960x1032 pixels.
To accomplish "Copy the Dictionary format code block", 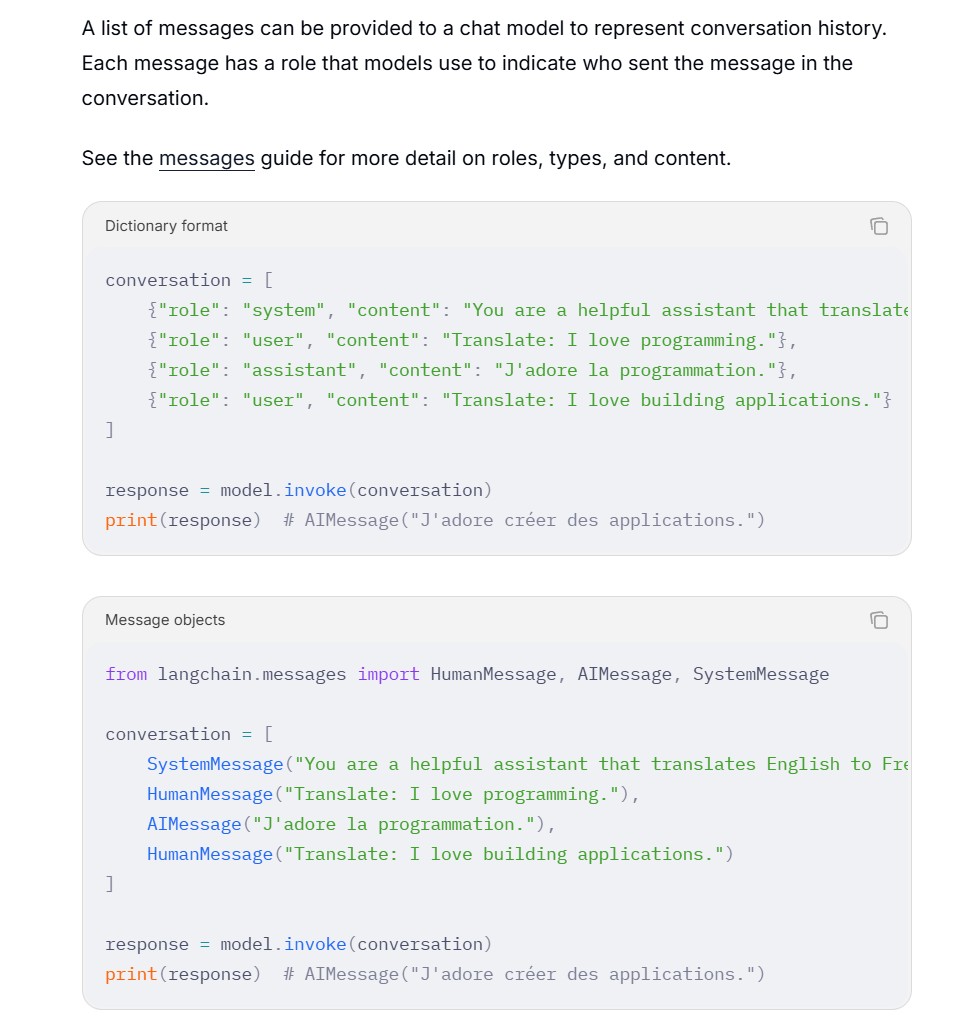I will (878, 226).
